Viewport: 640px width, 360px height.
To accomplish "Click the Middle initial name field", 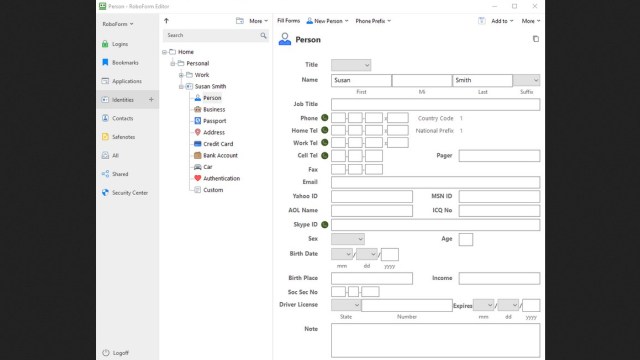I will pos(422,80).
